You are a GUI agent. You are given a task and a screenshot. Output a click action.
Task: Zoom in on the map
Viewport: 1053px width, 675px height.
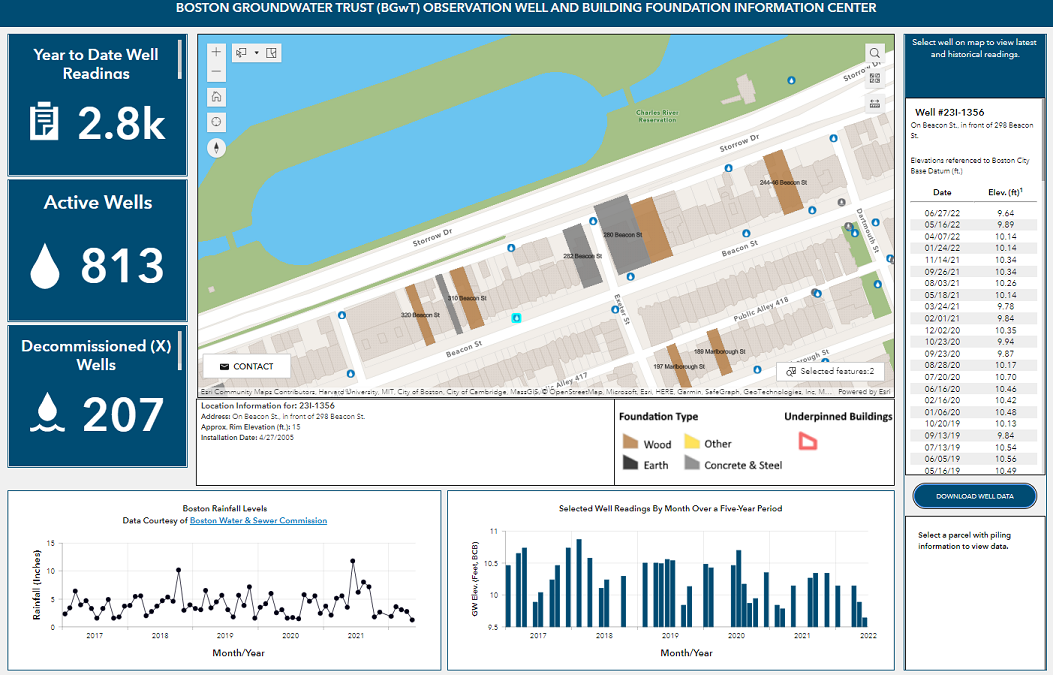click(x=216, y=51)
